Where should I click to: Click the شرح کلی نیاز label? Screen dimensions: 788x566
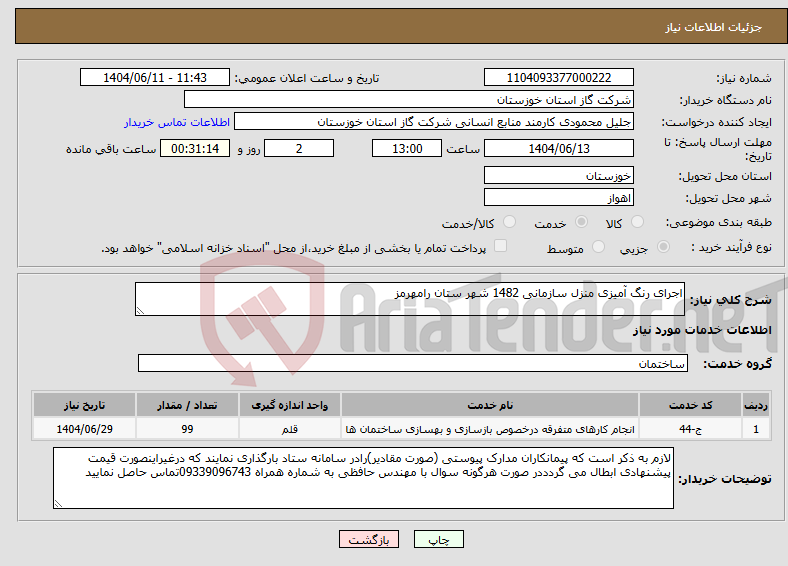pyautogui.click(x=731, y=300)
